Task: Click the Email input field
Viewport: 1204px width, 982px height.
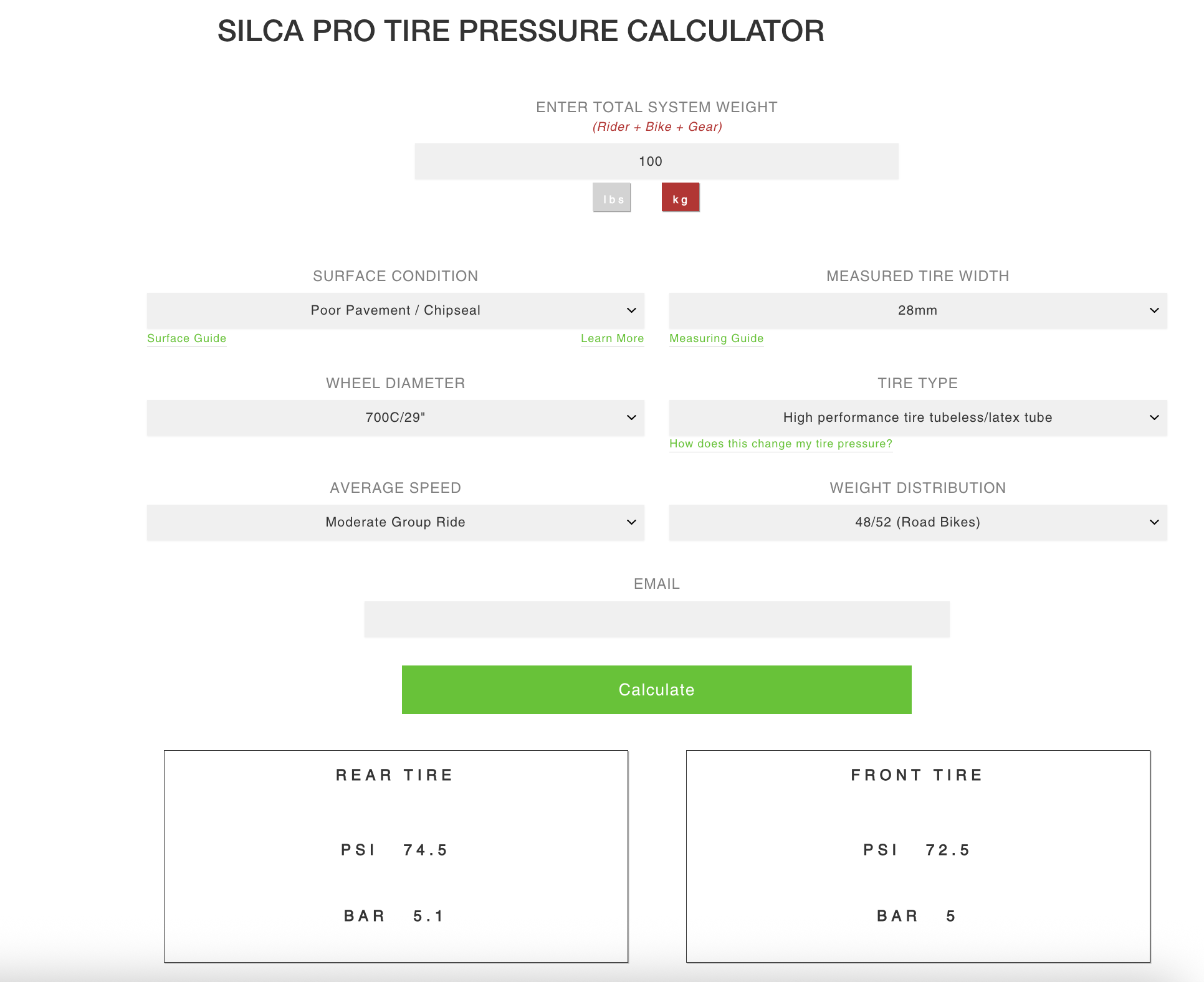Action: (656, 619)
